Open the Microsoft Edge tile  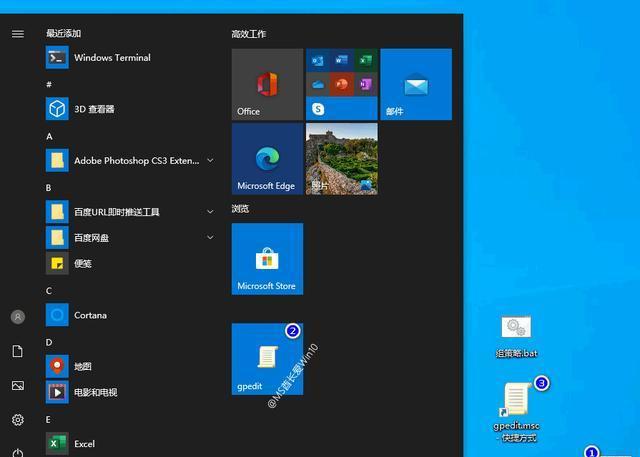[267, 159]
